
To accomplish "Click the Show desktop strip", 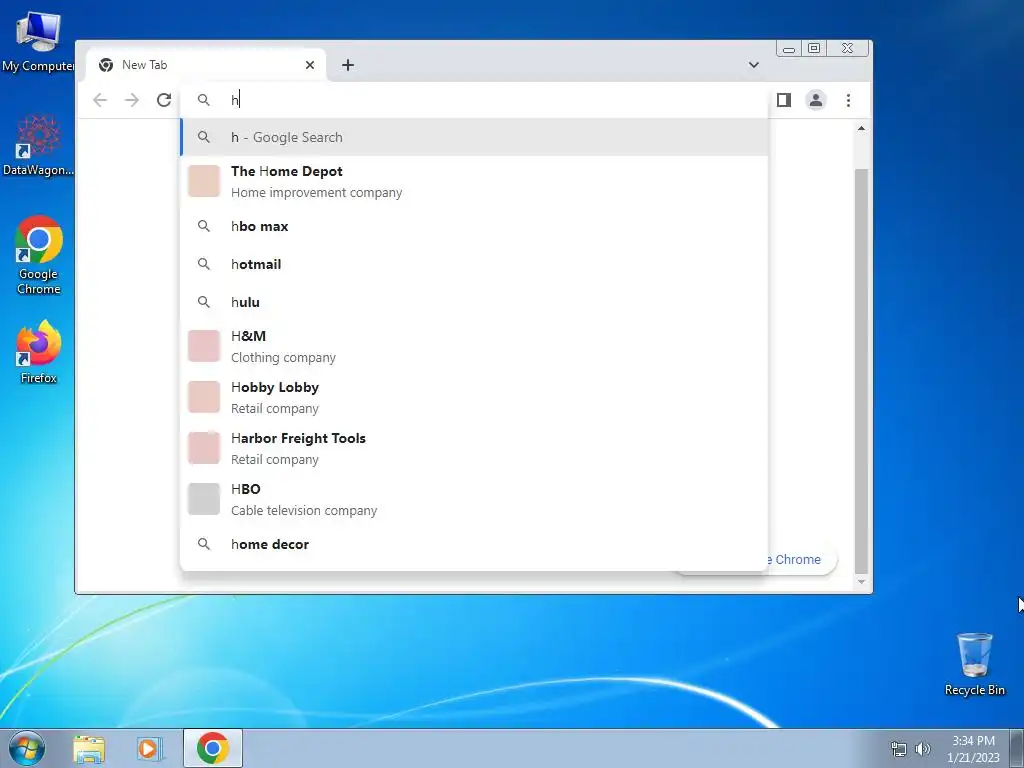I will click(1017, 748).
